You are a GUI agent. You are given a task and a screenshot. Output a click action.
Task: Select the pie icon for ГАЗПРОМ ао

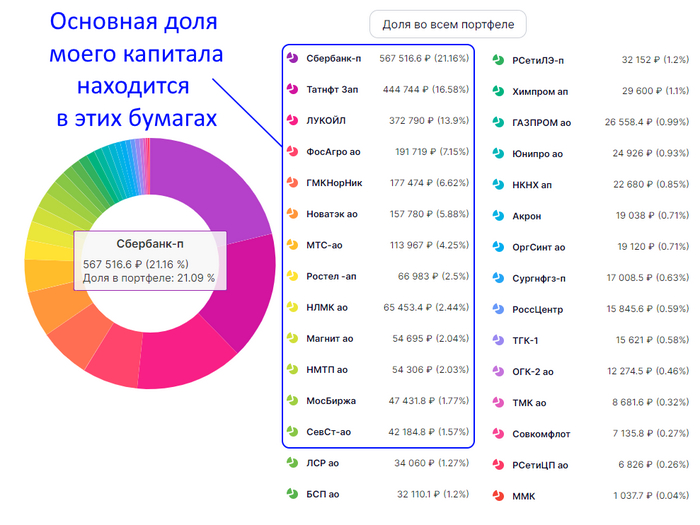coord(498,122)
